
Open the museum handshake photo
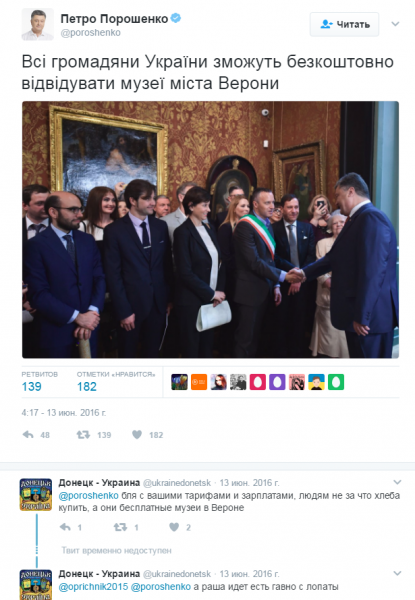[210, 230]
